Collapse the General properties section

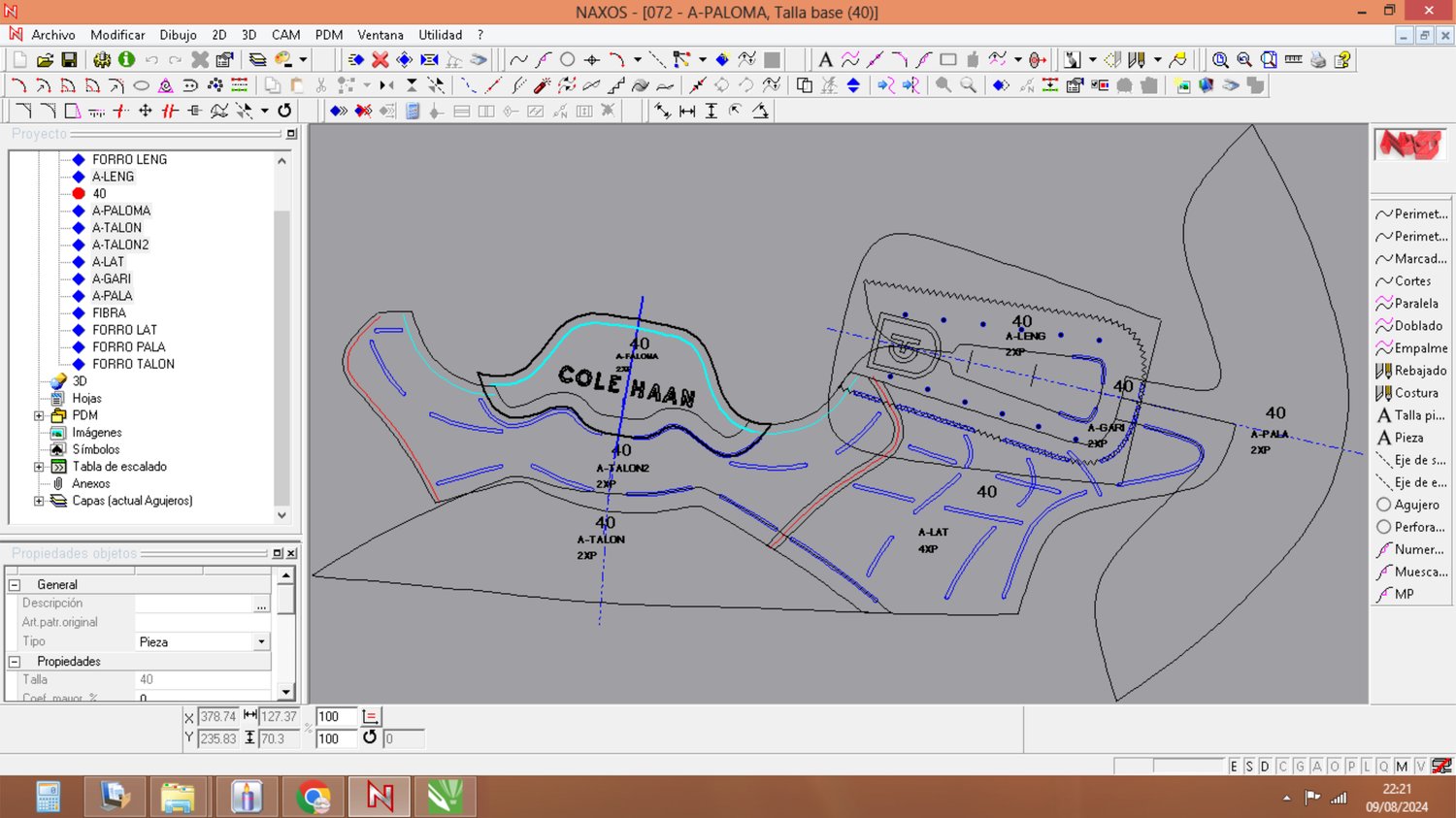(15, 585)
